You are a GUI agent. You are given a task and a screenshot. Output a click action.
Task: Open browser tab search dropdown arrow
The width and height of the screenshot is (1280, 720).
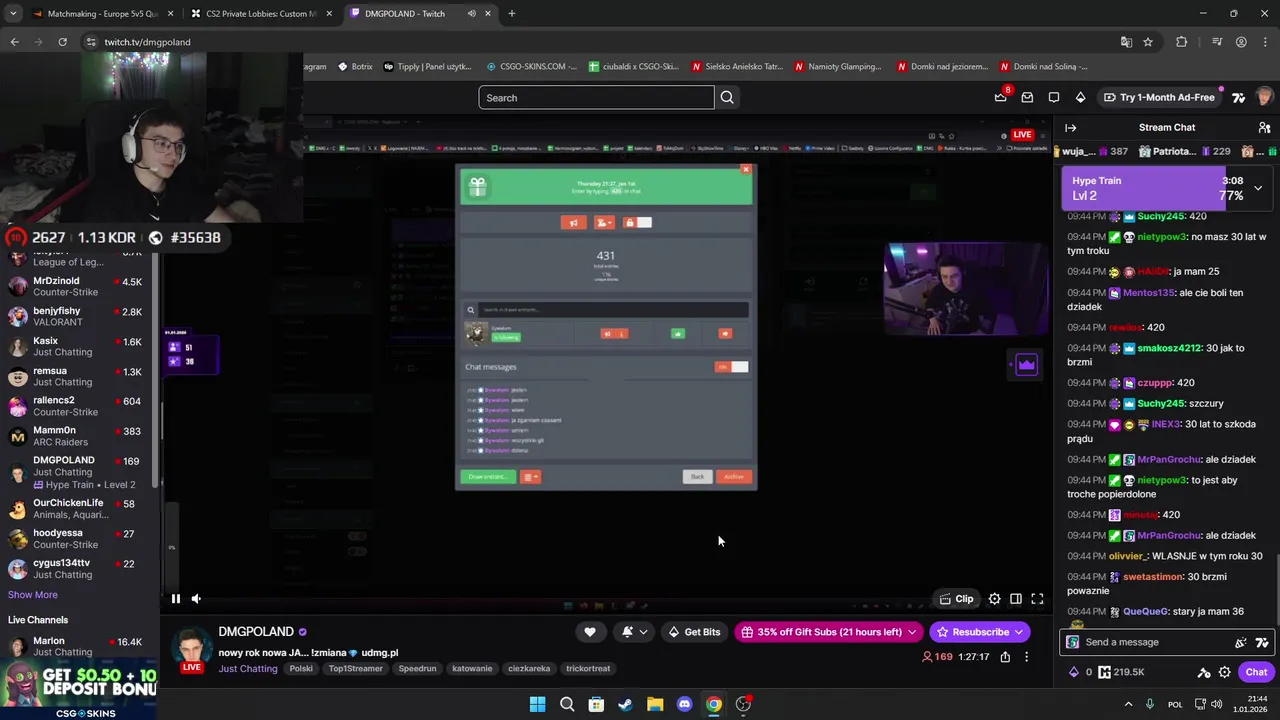pos(13,14)
